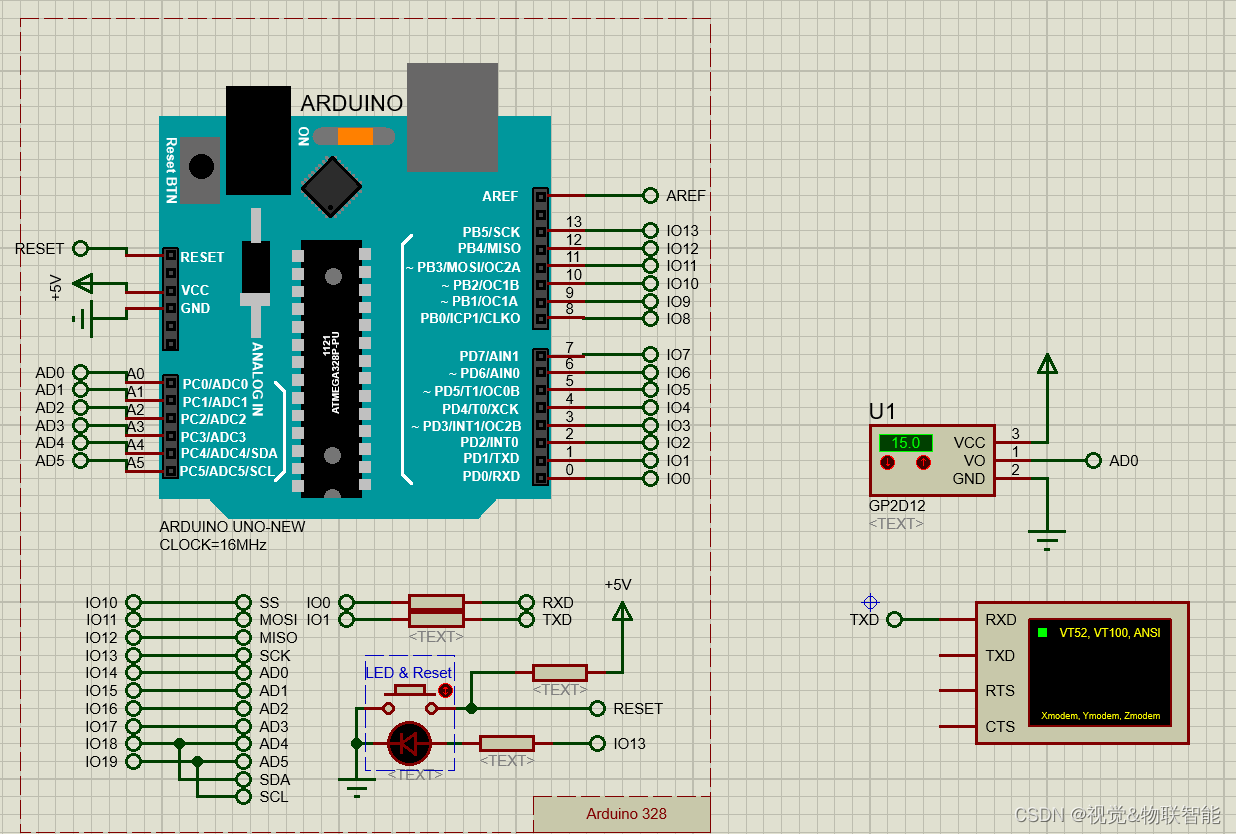Click the IO18 terminal next to AD4
Screen dimensions: 1236x834
(x=134, y=744)
